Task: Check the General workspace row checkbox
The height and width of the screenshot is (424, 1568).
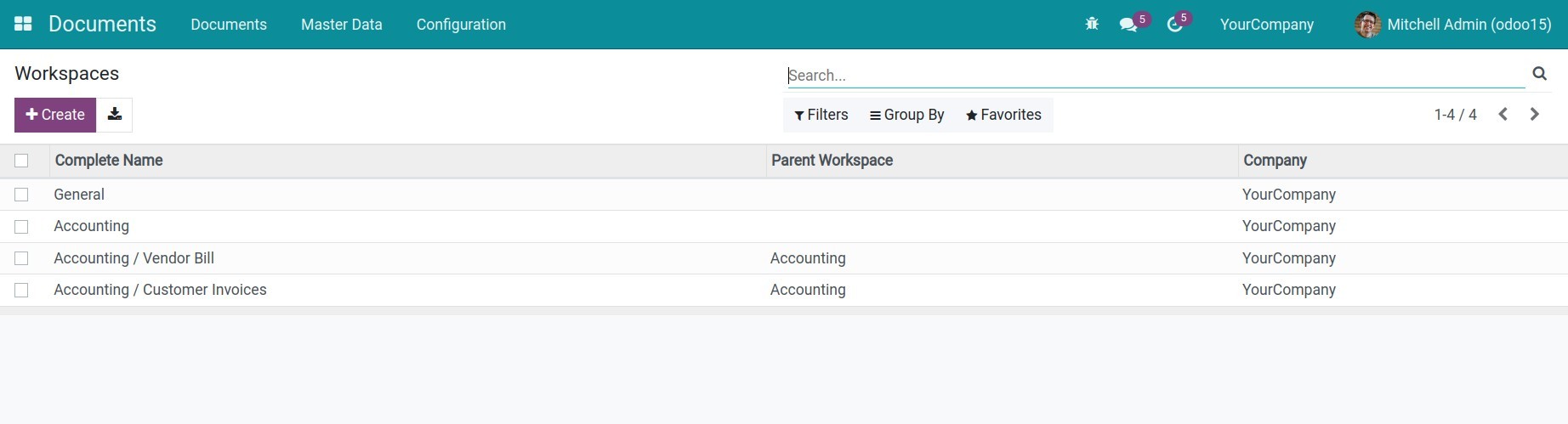Action: (21, 195)
